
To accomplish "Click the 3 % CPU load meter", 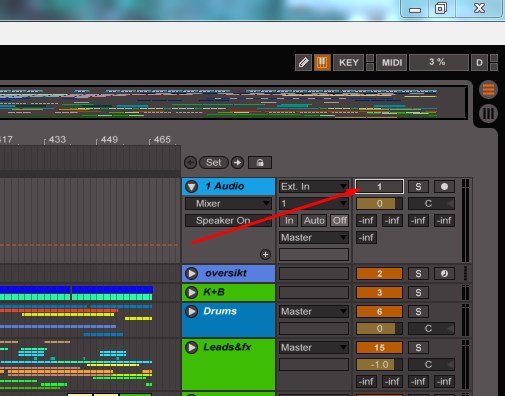I will click(438, 62).
